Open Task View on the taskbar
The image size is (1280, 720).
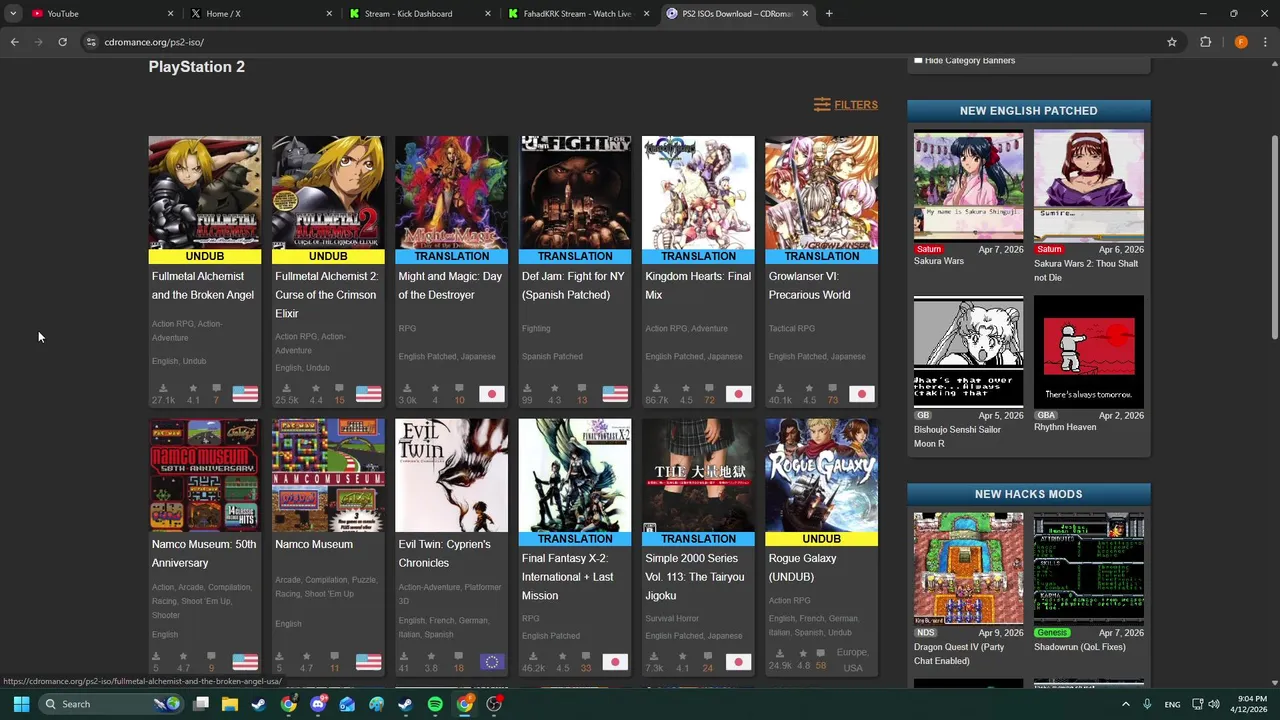click(x=201, y=704)
